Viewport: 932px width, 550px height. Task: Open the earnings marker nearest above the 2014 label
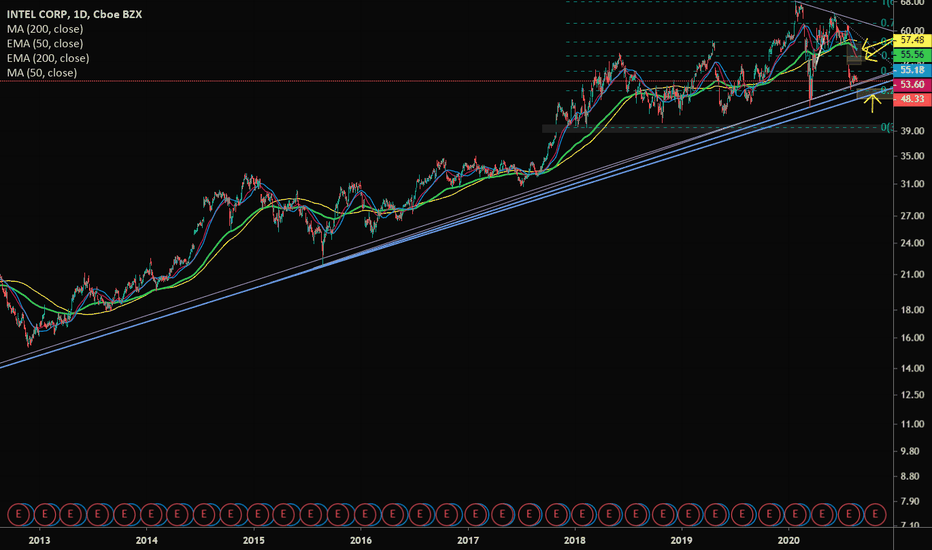[x=151, y=514]
